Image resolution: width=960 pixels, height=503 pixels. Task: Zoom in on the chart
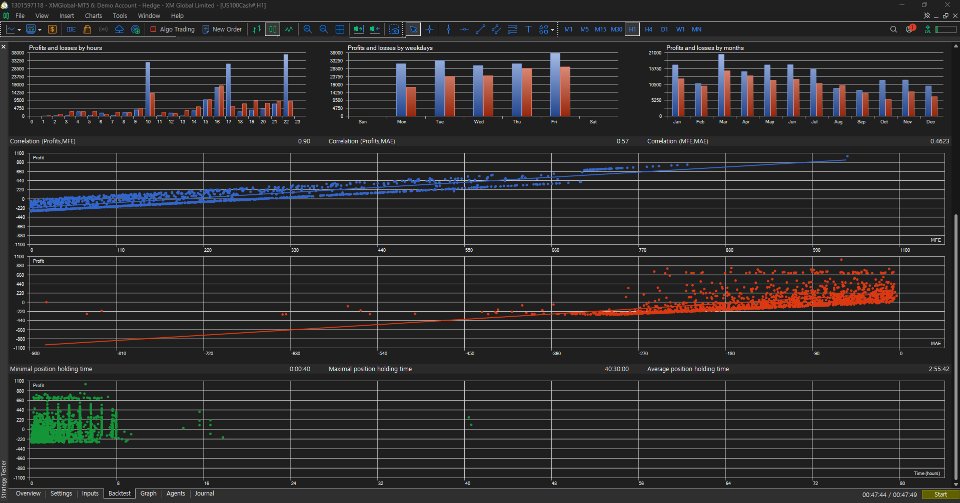click(x=307, y=29)
